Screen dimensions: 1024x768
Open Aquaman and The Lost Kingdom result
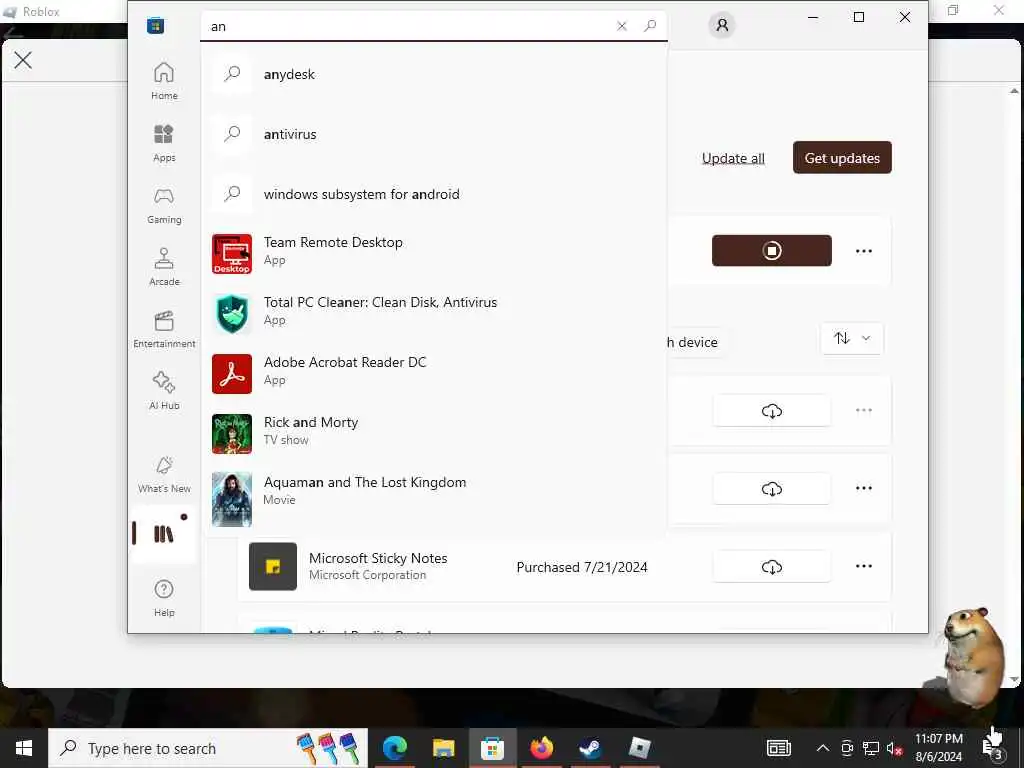click(x=436, y=499)
